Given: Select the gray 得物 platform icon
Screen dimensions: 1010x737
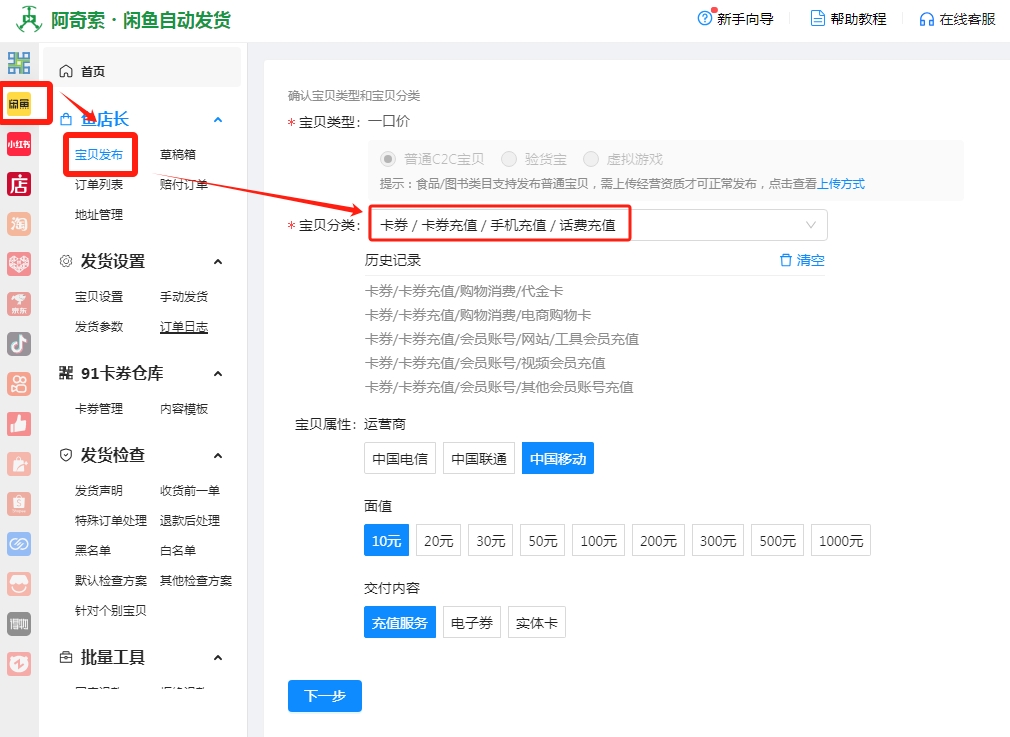Looking at the screenshot, I should tap(19, 624).
